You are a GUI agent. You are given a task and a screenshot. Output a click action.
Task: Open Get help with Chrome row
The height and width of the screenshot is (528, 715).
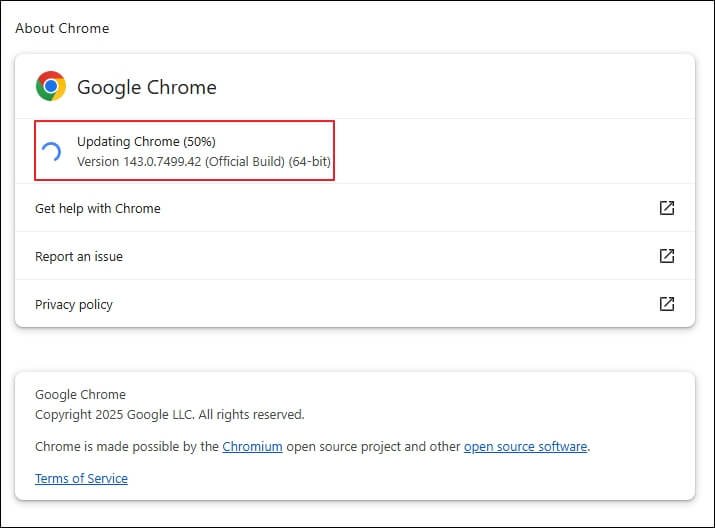pos(355,208)
